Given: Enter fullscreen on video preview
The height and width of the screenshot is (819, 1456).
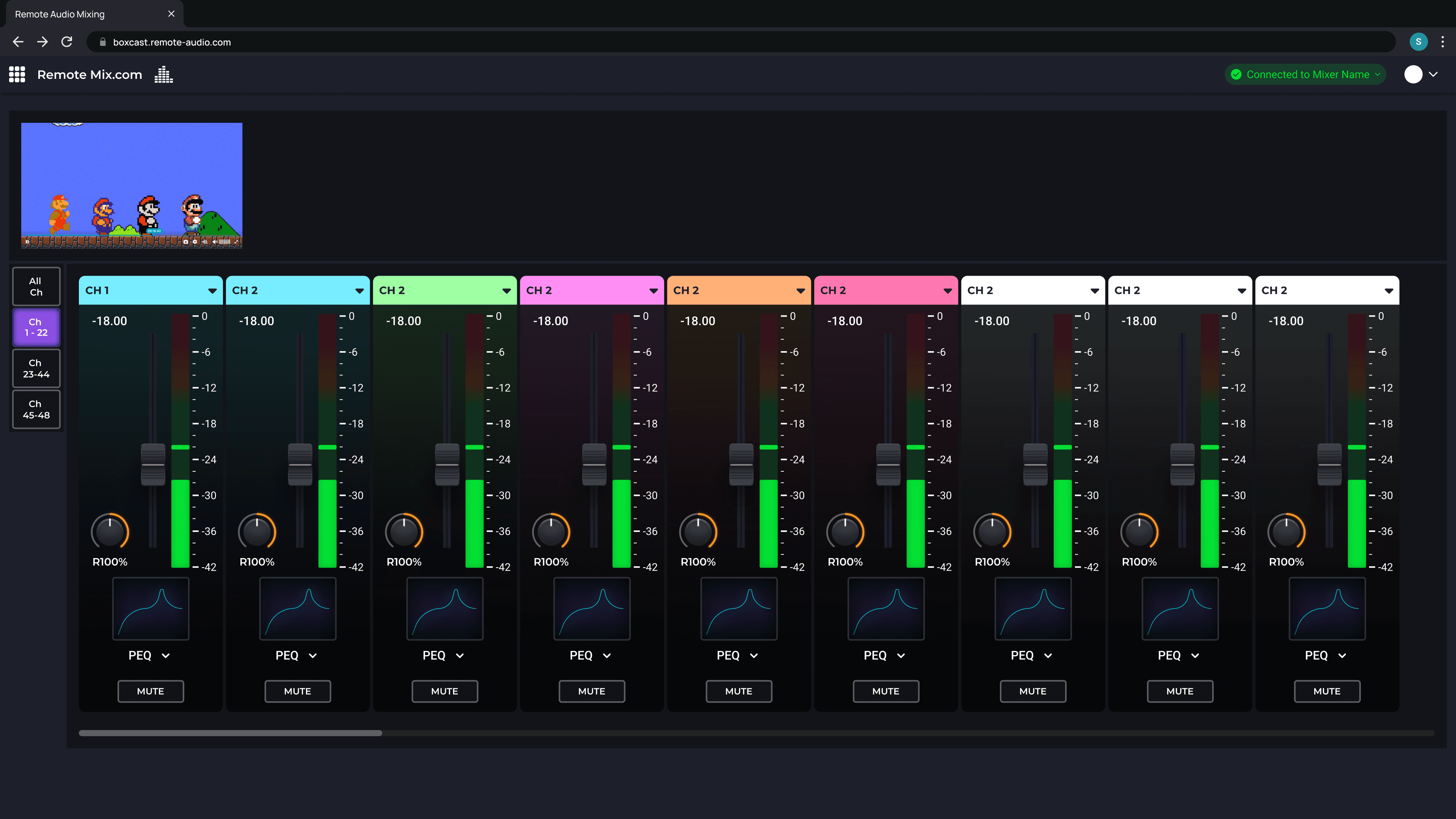Looking at the screenshot, I should [237, 242].
